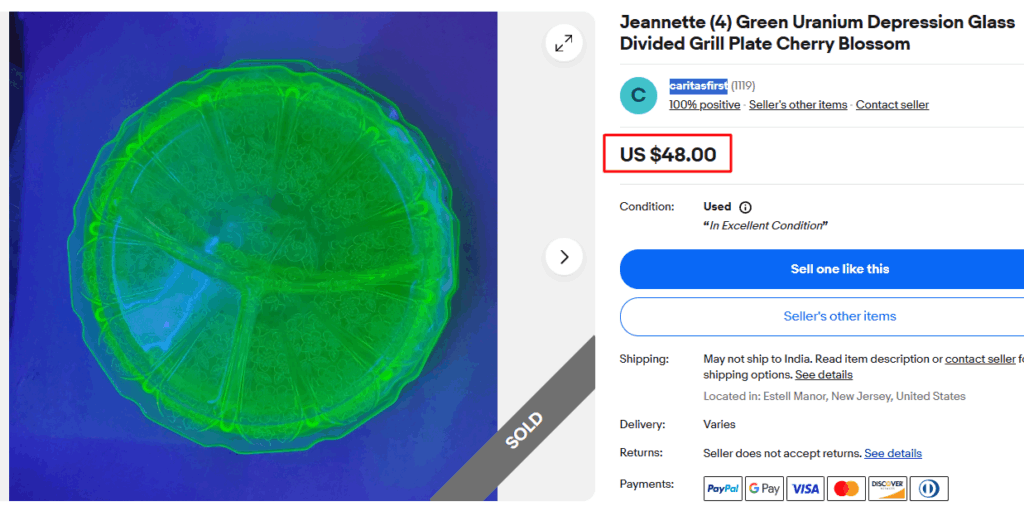Expand the product image to full view
This screenshot has width=1024, height=511.
click(x=564, y=43)
